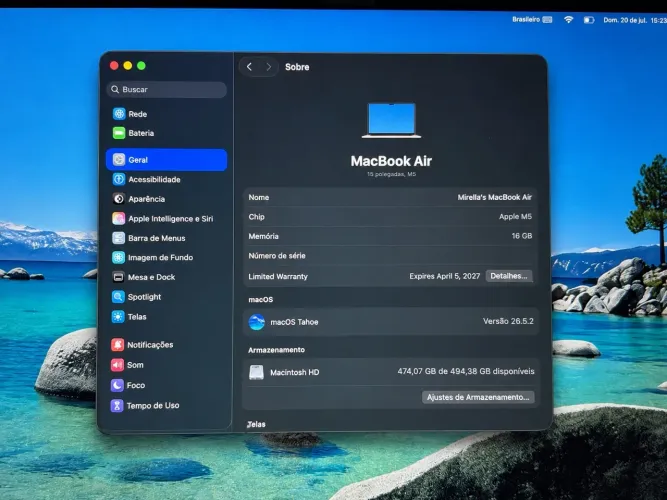Click the macOS Tahoe name text
This screenshot has width=667, height=500.
pos(294,322)
